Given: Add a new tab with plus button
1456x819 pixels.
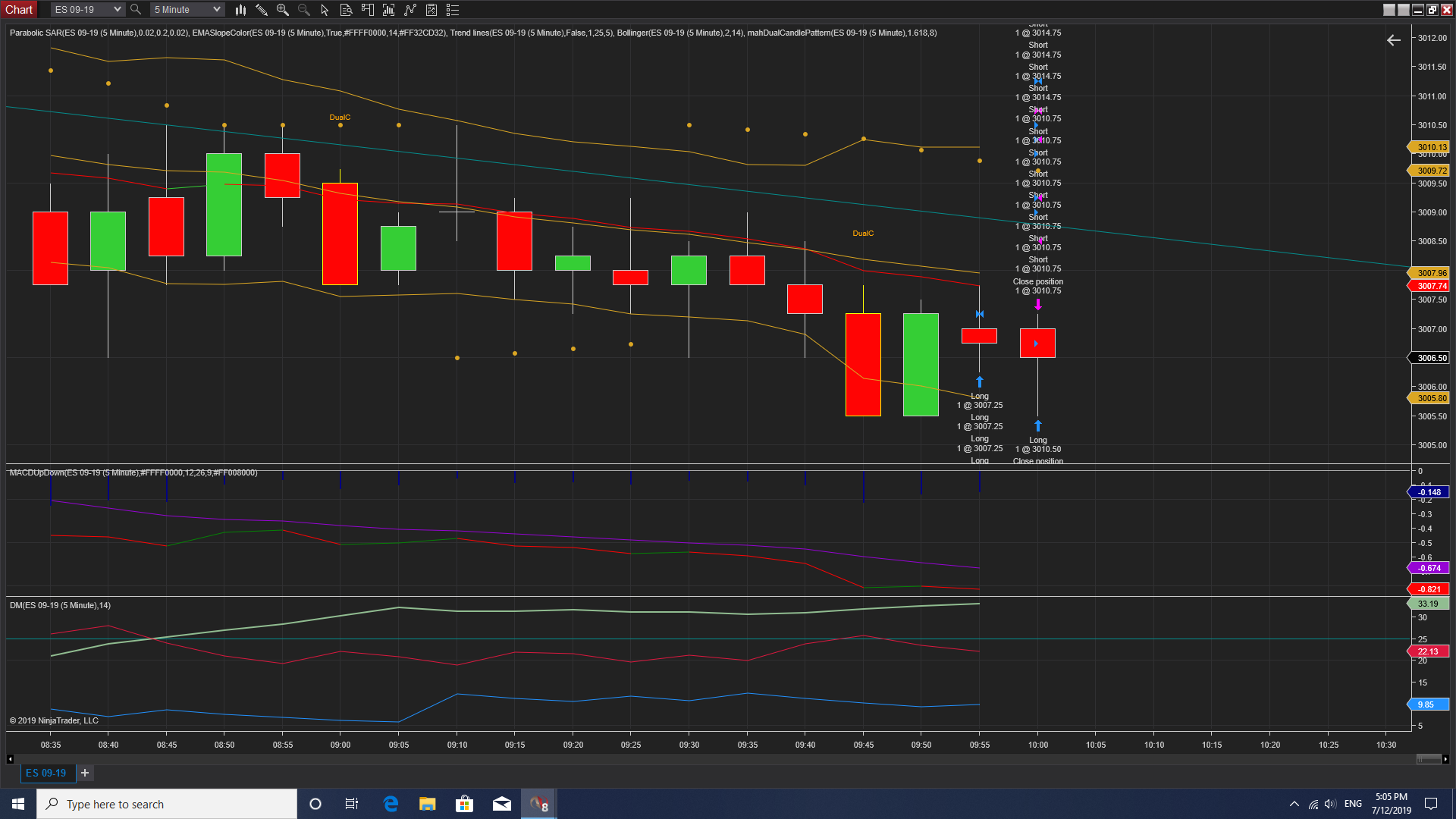Looking at the screenshot, I should [x=85, y=773].
